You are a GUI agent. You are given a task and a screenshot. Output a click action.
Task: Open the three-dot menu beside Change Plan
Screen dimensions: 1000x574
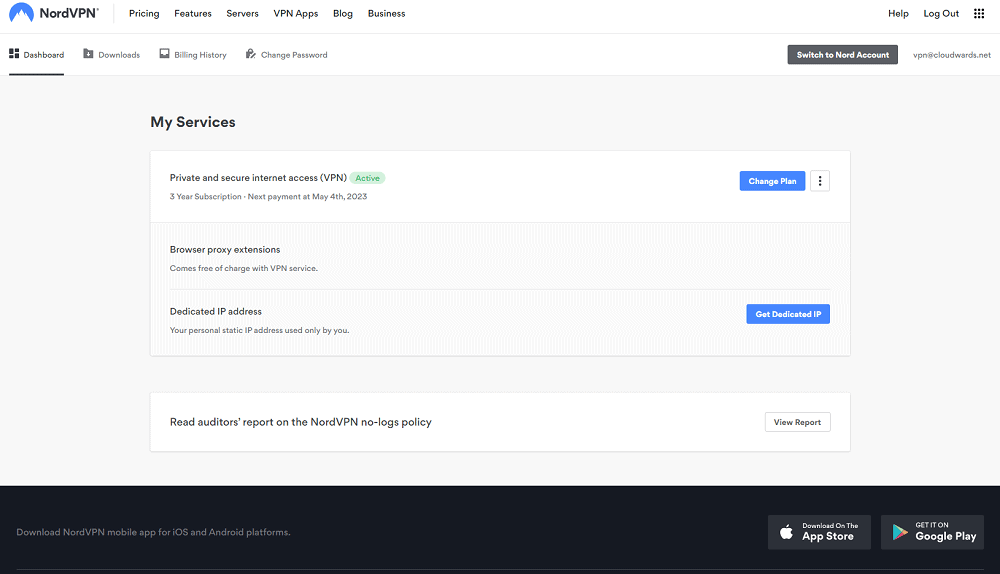pyautogui.click(x=820, y=181)
